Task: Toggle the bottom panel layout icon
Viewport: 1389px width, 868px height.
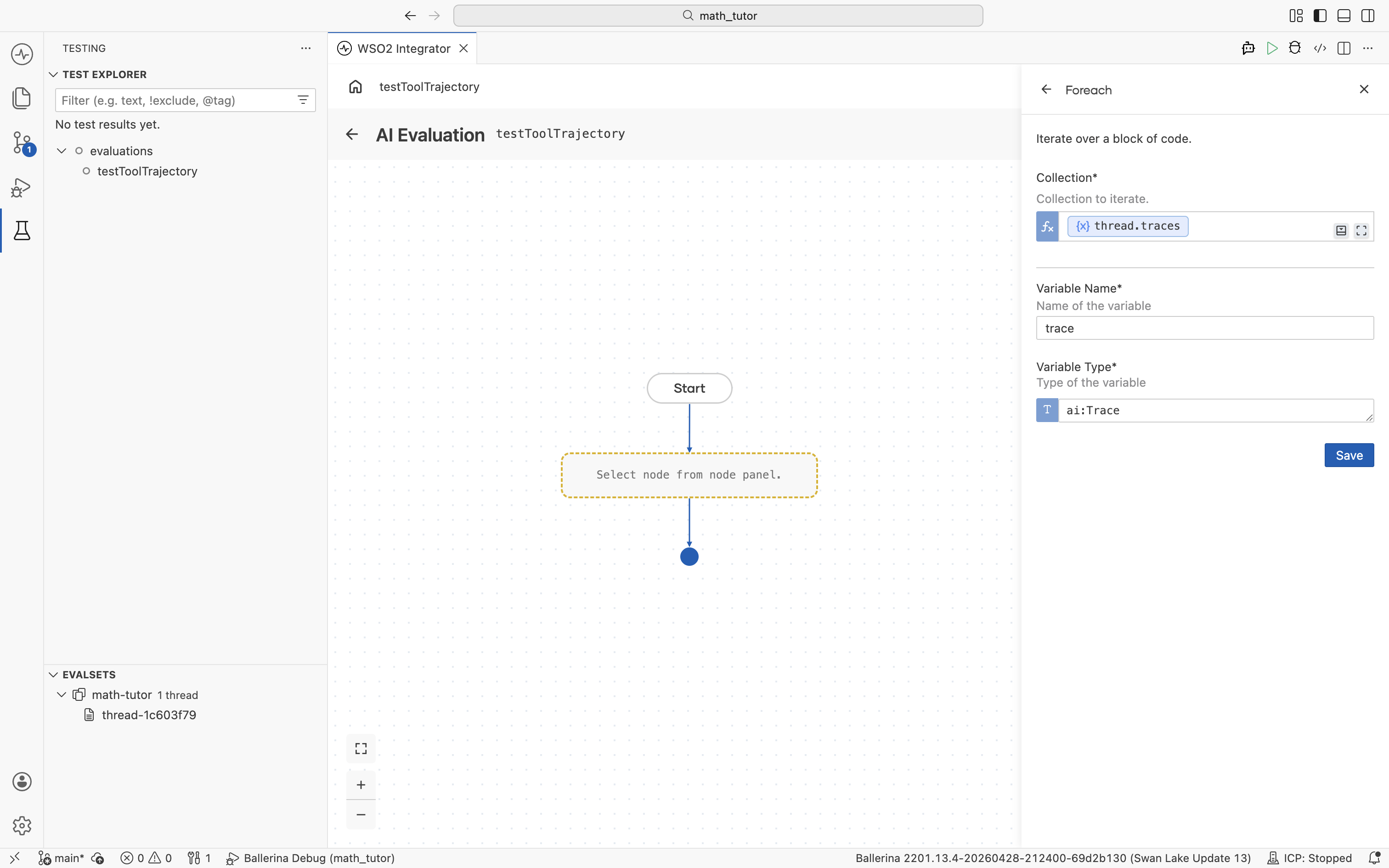Action: pyautogui.click(x=1344, y=16)
